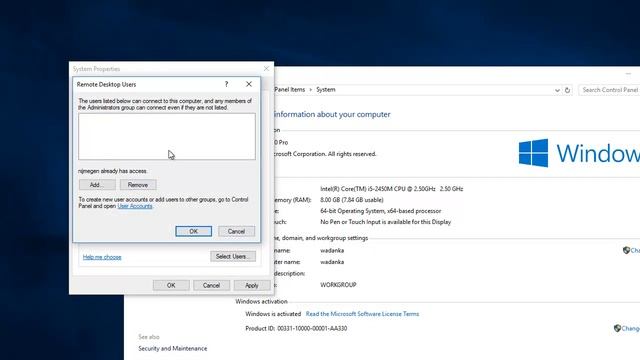Select the WORKGROUP text
The height and width of the screenshot is (360, 640).
tap(338, 285)
